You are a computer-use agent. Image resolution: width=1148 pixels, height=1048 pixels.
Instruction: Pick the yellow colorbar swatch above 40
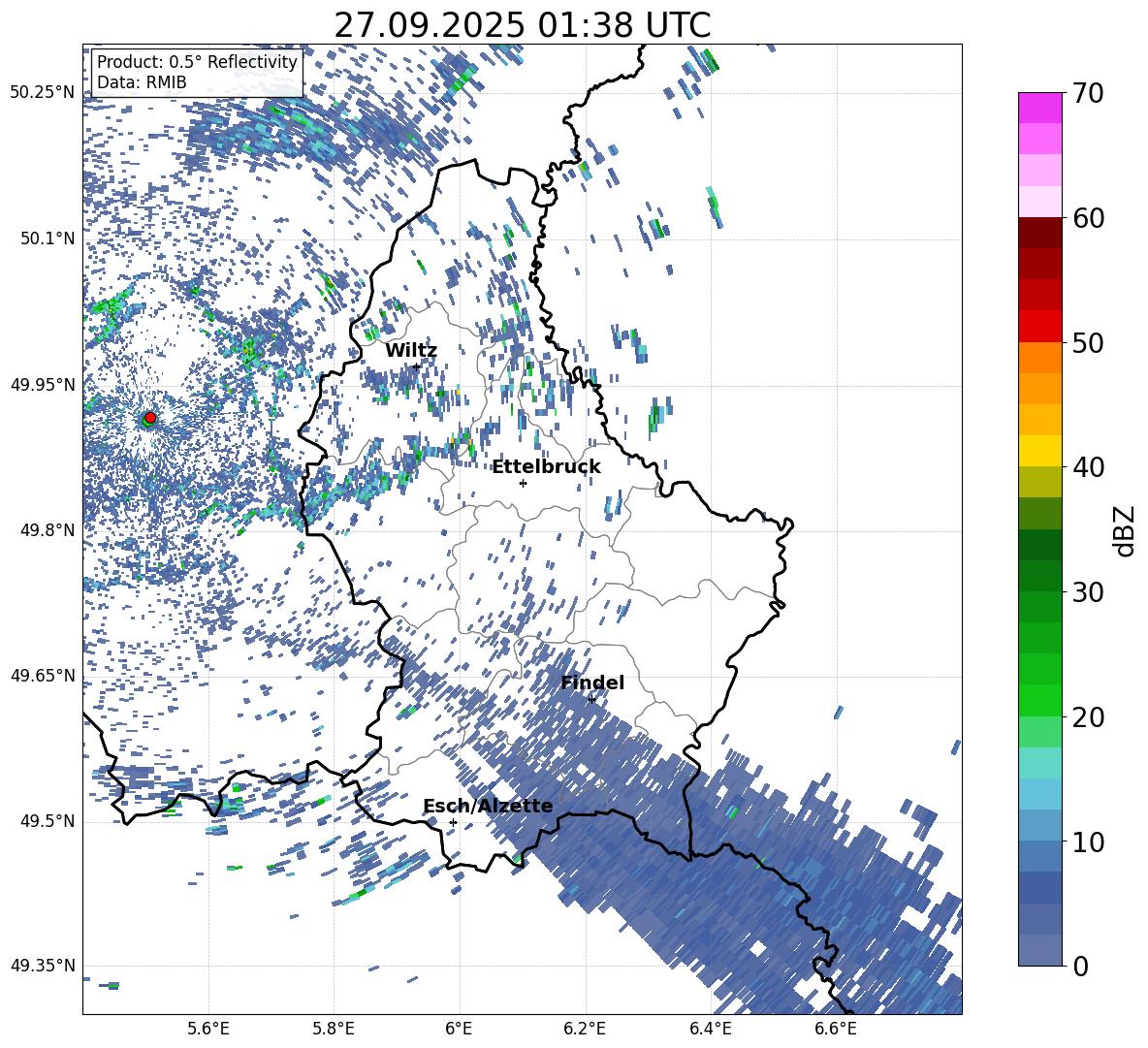tap(1039, 451)
